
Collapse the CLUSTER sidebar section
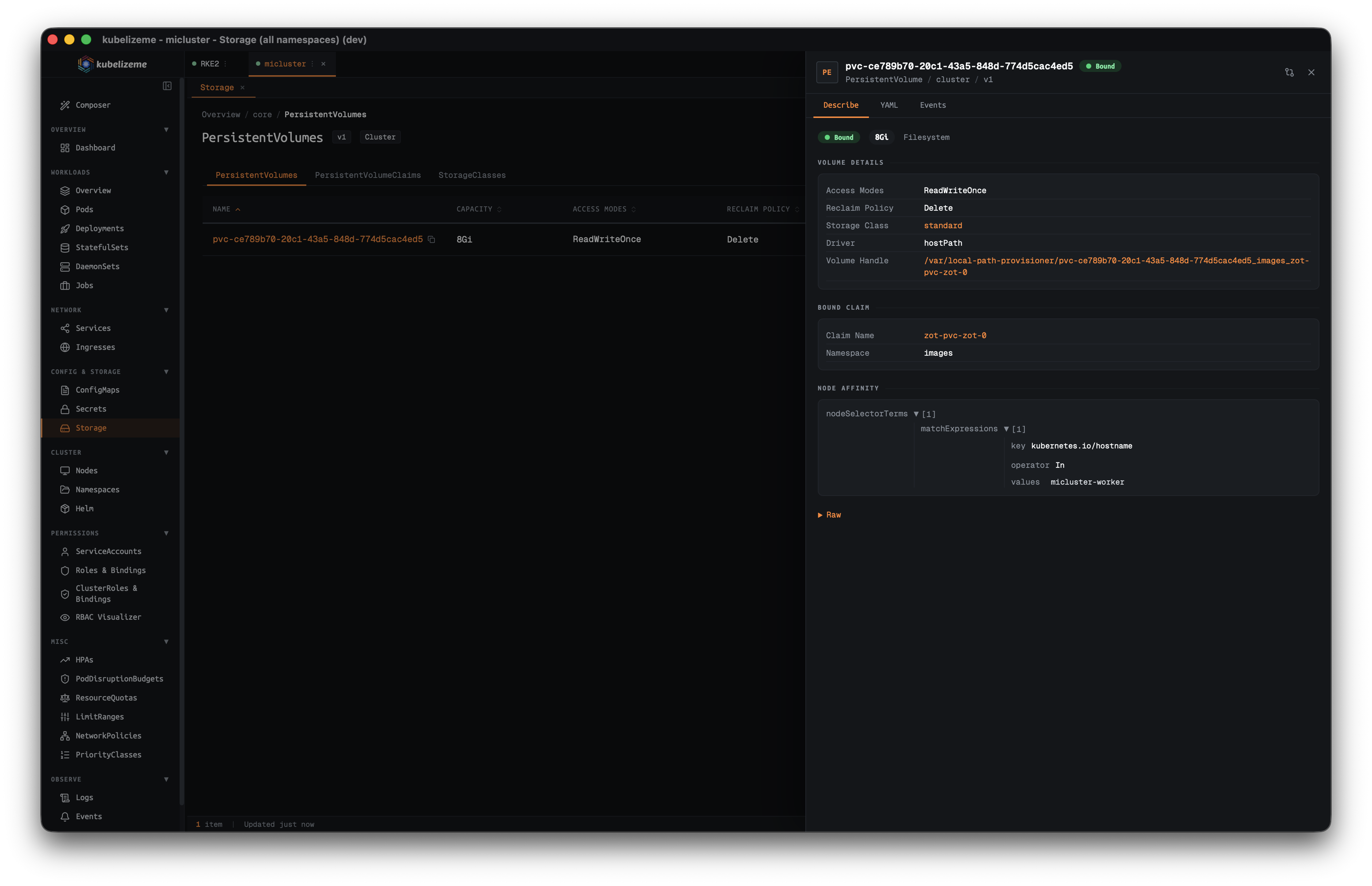166,452
